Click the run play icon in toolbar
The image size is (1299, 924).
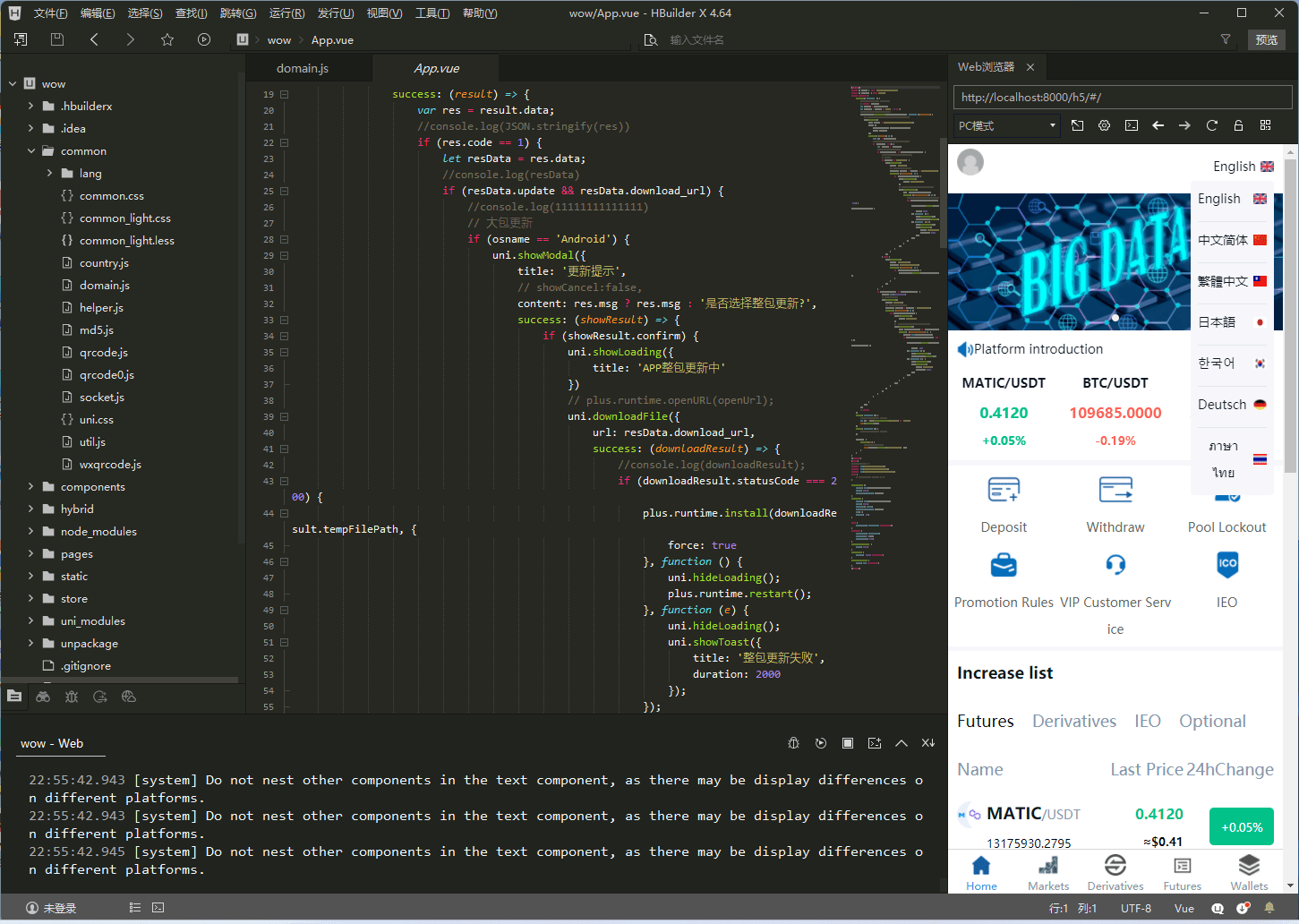click(x=204, y=39)
